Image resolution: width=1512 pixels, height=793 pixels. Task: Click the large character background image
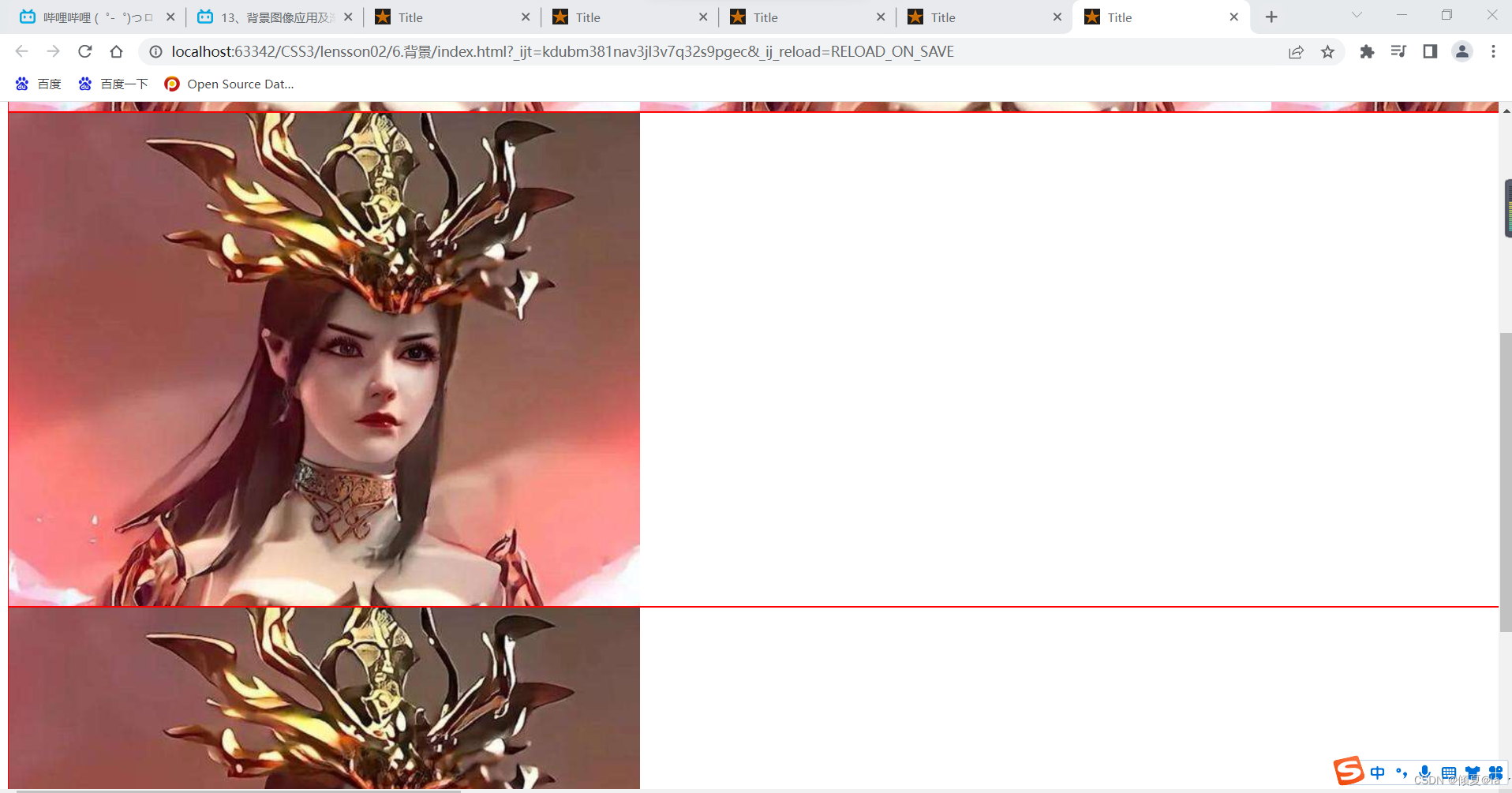pos(324,359)
